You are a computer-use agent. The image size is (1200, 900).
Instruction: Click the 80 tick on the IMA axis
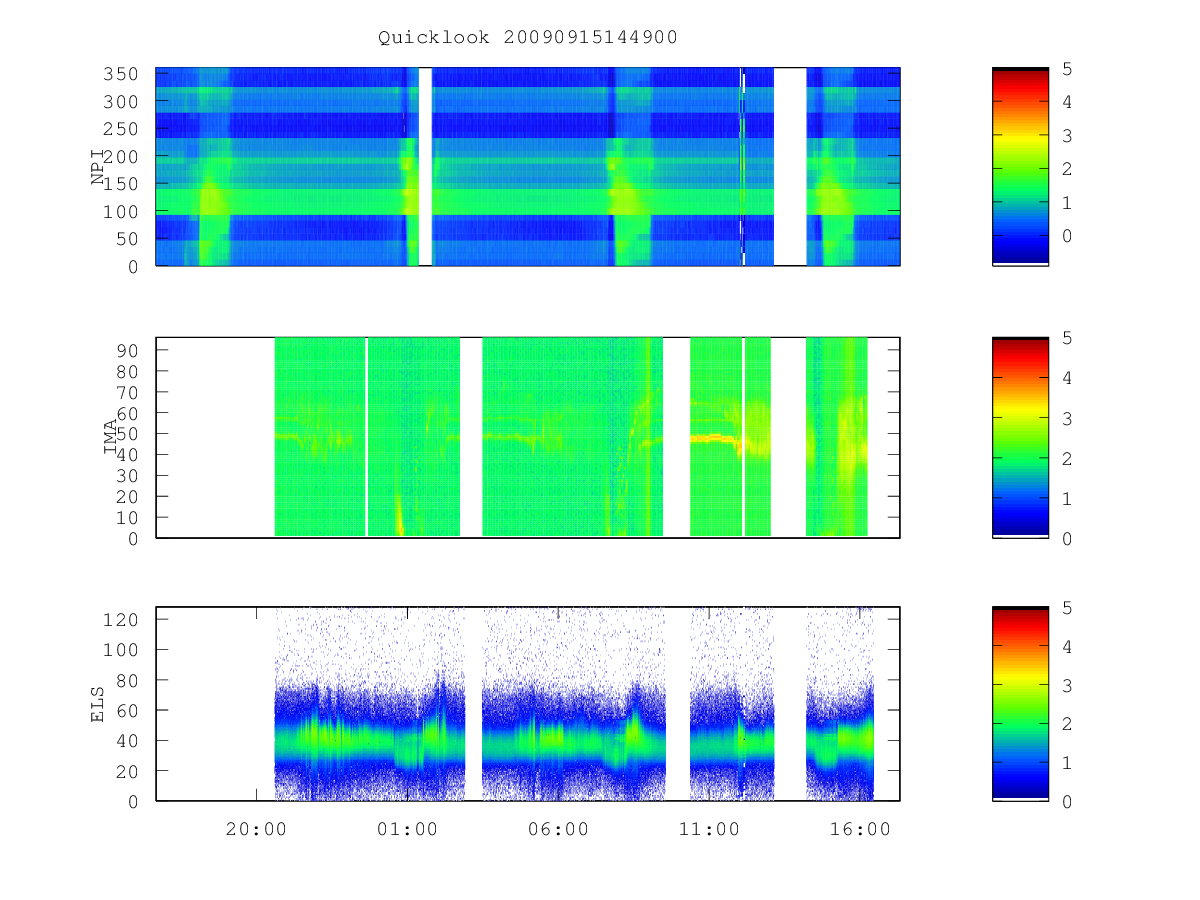coord(127,371)
